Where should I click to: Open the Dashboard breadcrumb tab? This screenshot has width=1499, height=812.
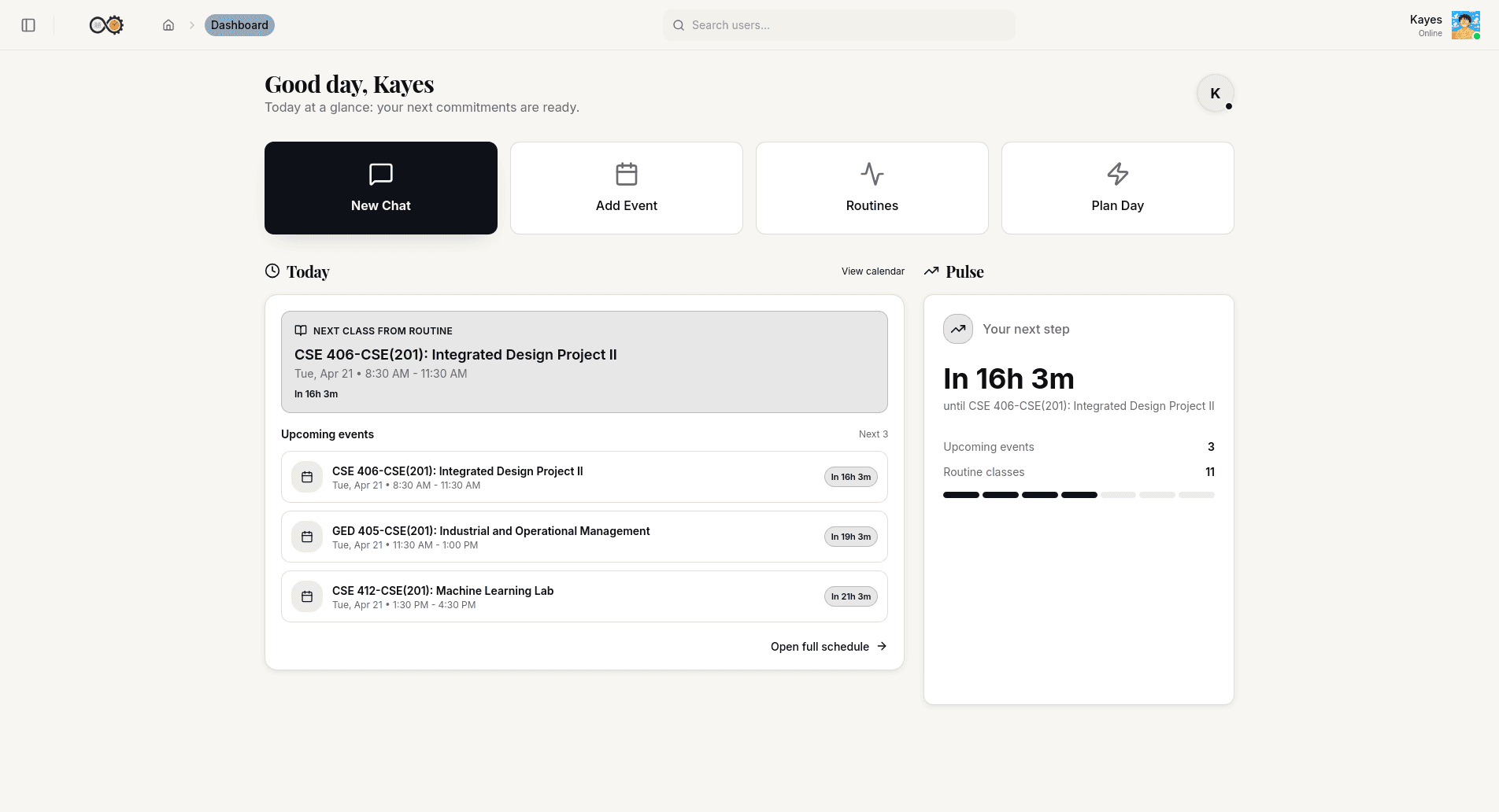pyautogui.click(x=239, y=25)
